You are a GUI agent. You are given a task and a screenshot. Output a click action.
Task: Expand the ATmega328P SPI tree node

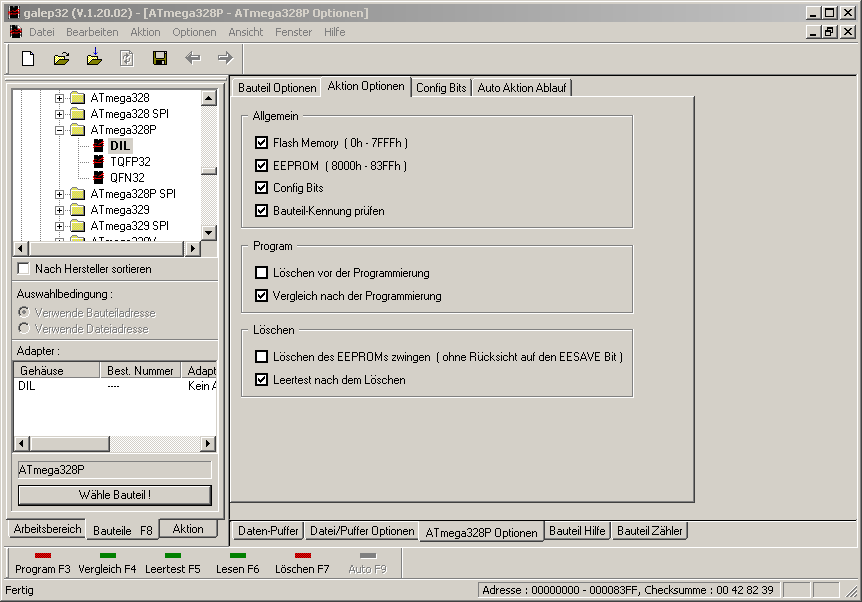(x=59, y=194)
